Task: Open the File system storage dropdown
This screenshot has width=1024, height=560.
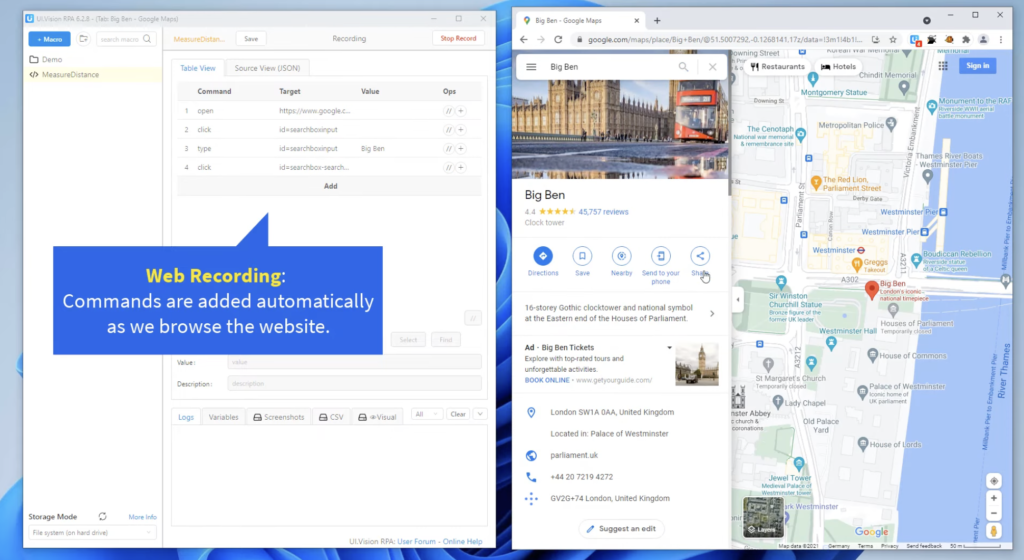Action: point(91,533)
